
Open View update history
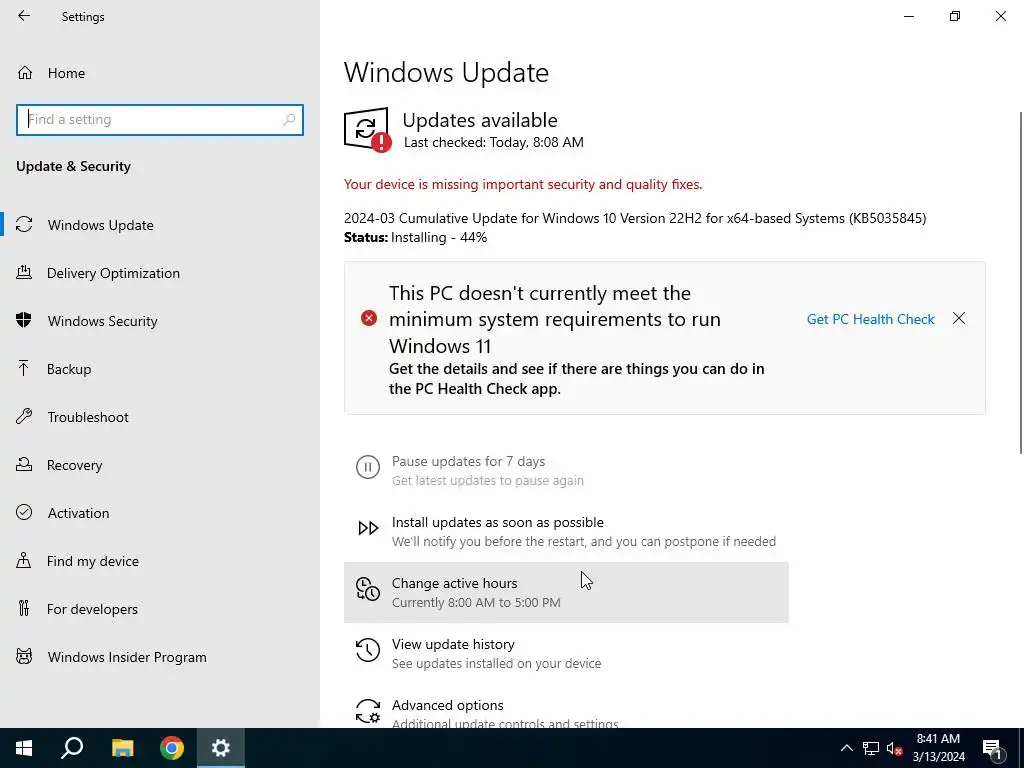tap(566, 653)
